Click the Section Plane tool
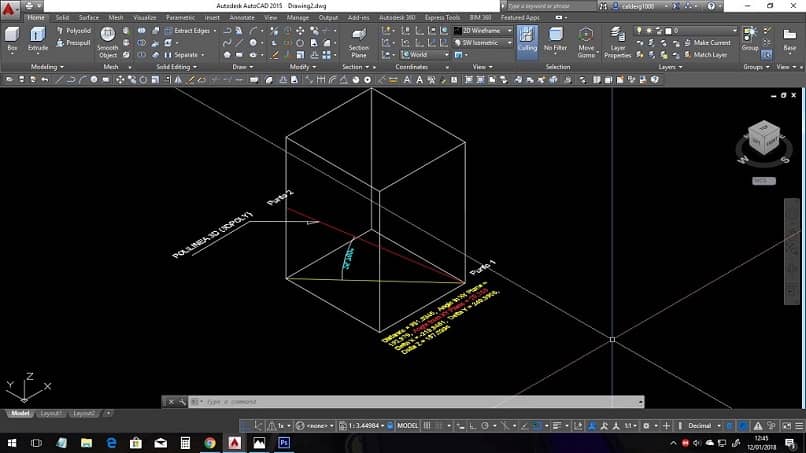The height and width of the screenshot is (453, 806). [359, 42]
